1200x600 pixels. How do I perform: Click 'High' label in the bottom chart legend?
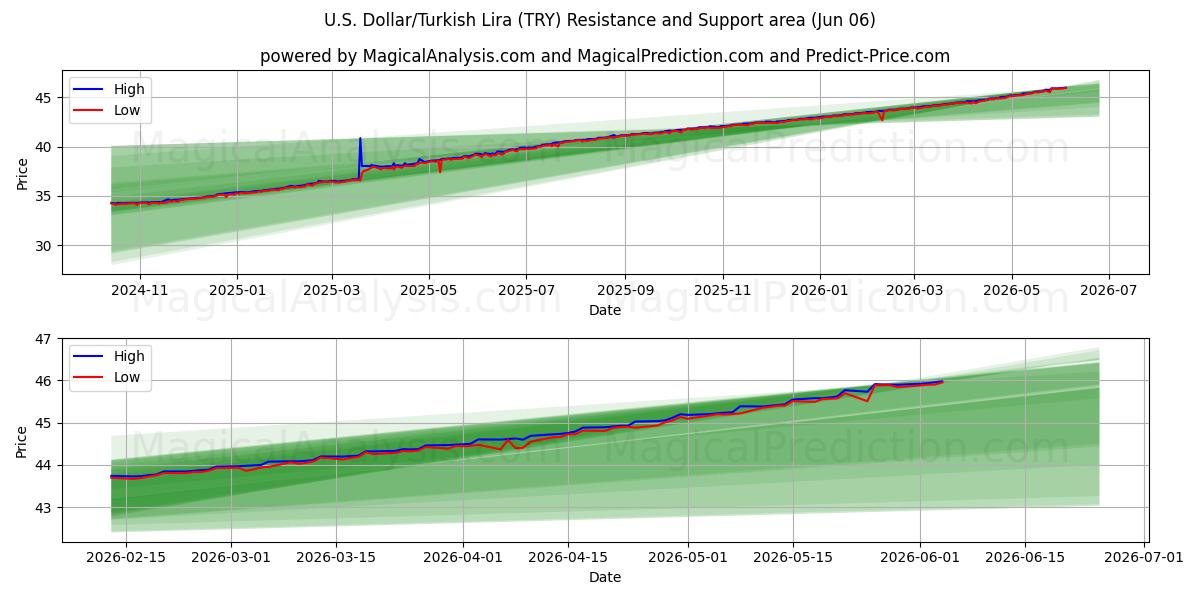pos(129,356)
